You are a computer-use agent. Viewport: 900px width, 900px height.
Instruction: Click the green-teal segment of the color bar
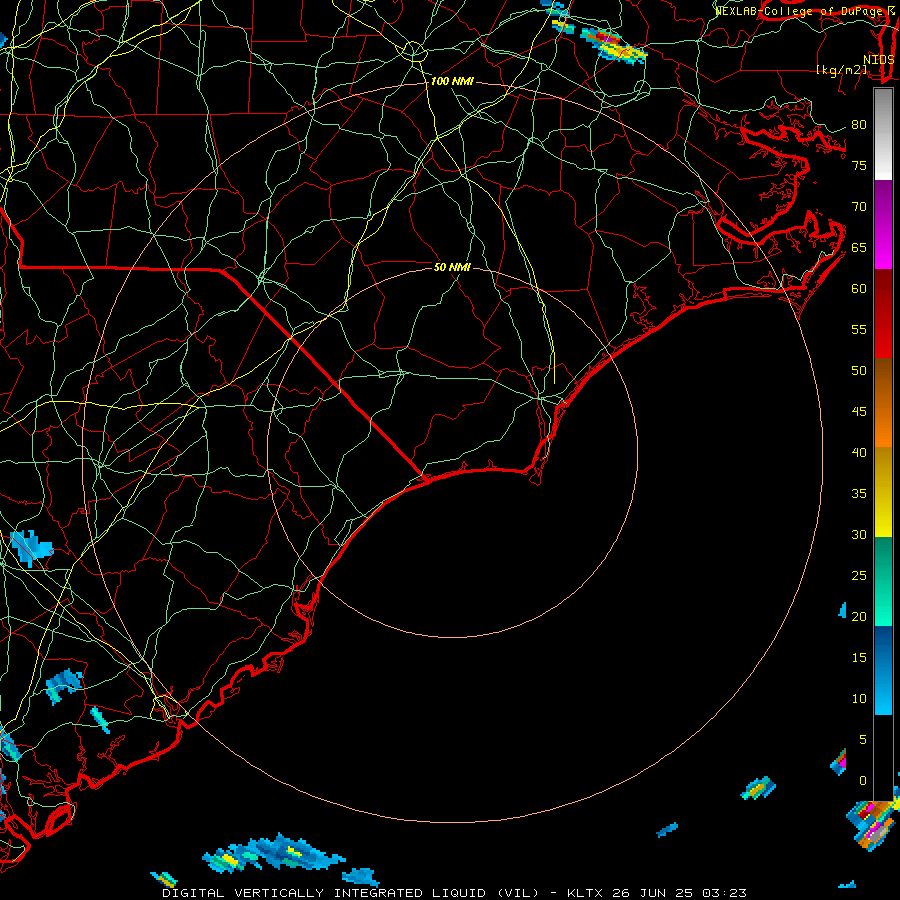point(883,581)
